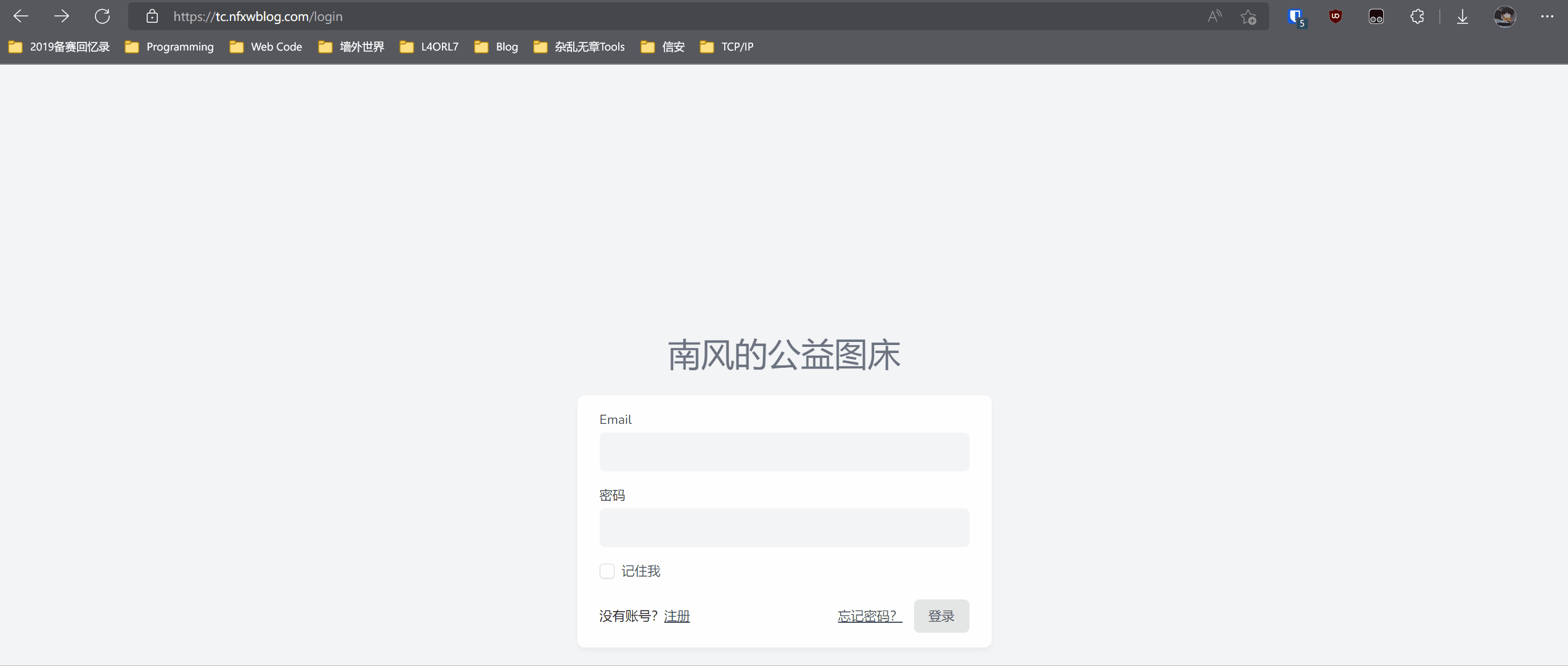Viewport: 1568px width, 666px height.
Task: Open the Settings and more ellipsis menu
Action: (x=1548, y=17)
